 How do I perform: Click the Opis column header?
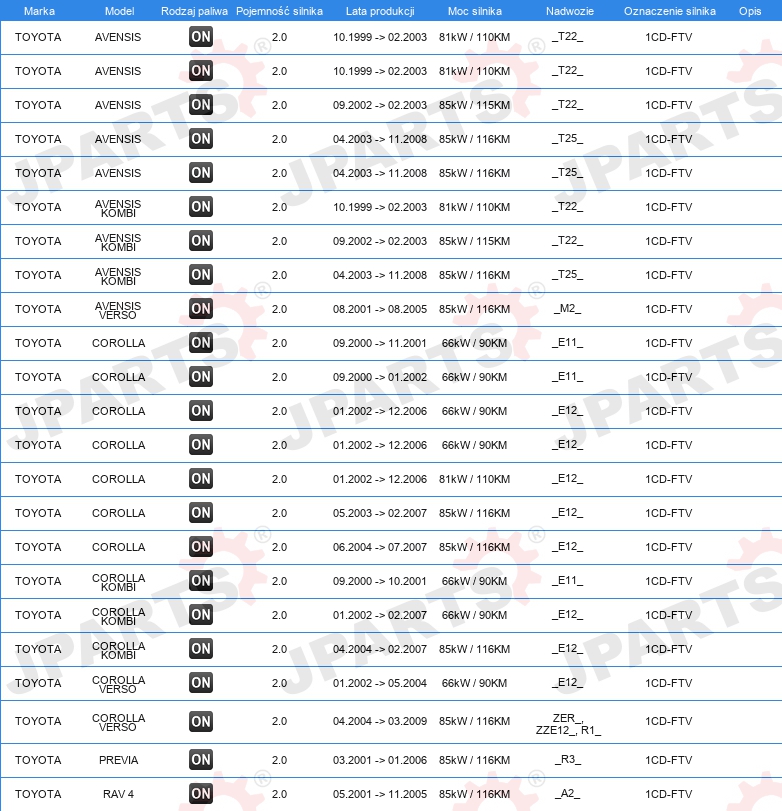pyautogui.click(x=750, y=11)
